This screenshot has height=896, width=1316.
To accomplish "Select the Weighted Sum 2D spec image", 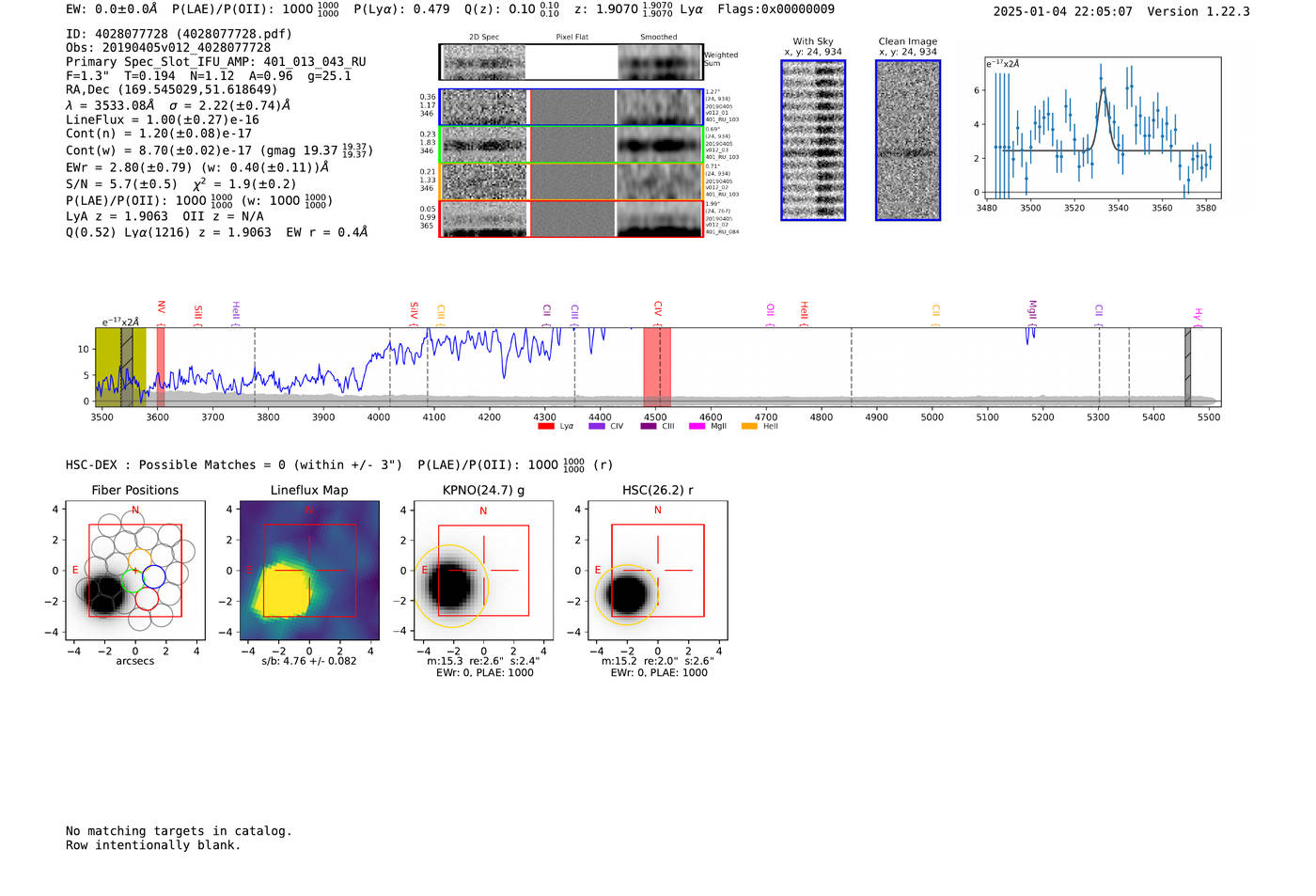I will click(x=484, y=62).
